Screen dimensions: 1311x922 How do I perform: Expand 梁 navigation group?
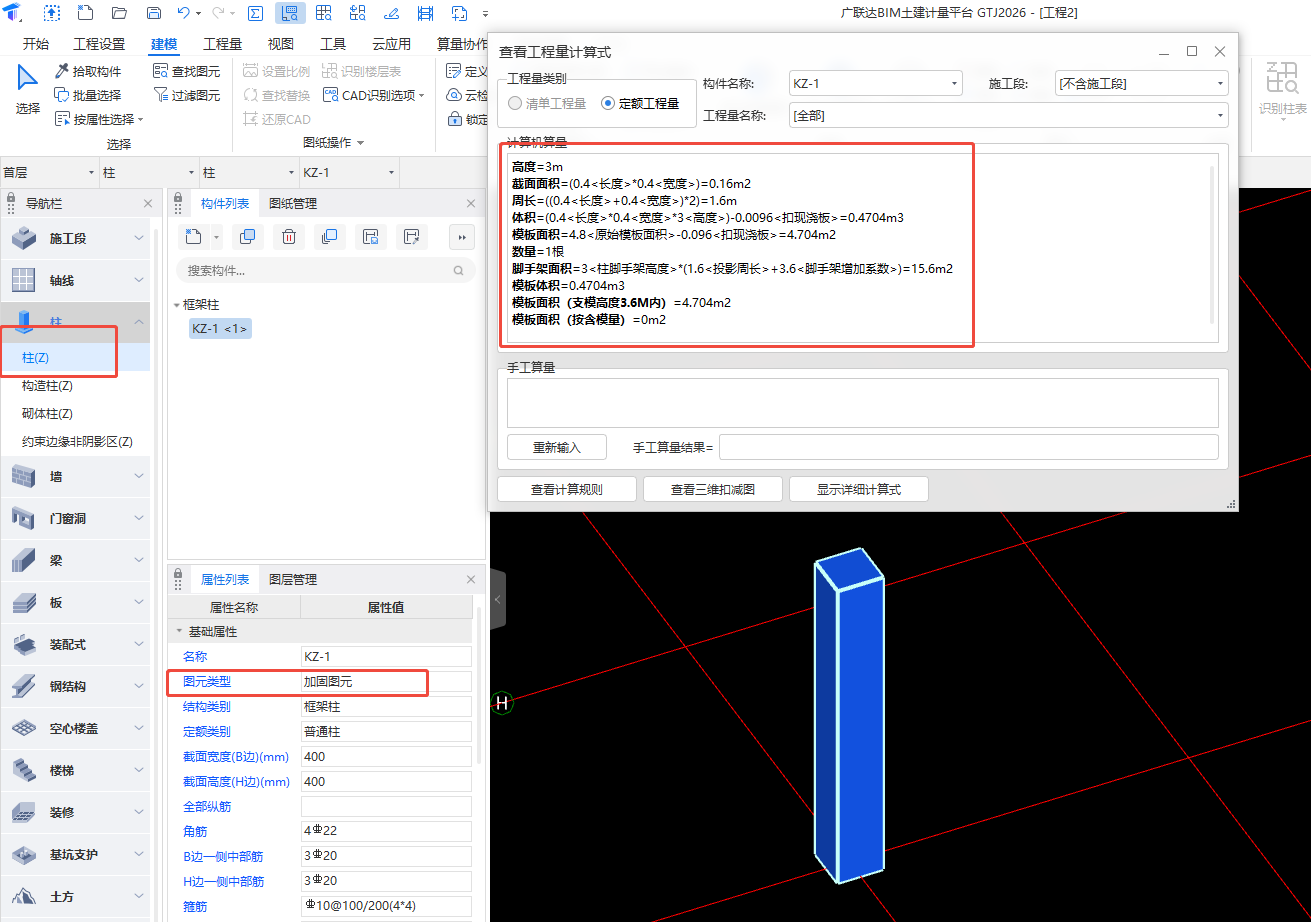(x=139, y=560)
